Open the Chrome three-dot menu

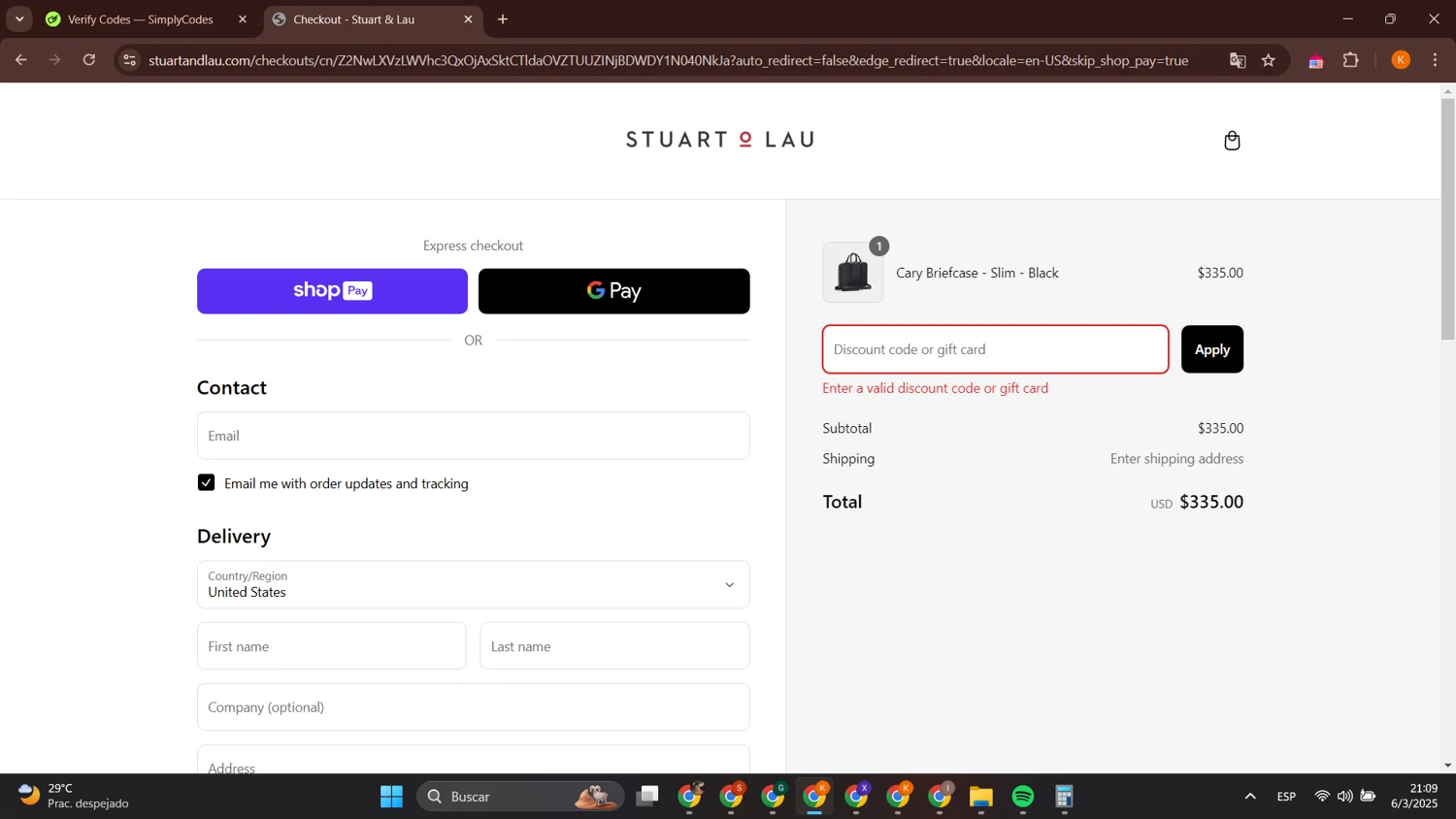(x=1435, y=60)
